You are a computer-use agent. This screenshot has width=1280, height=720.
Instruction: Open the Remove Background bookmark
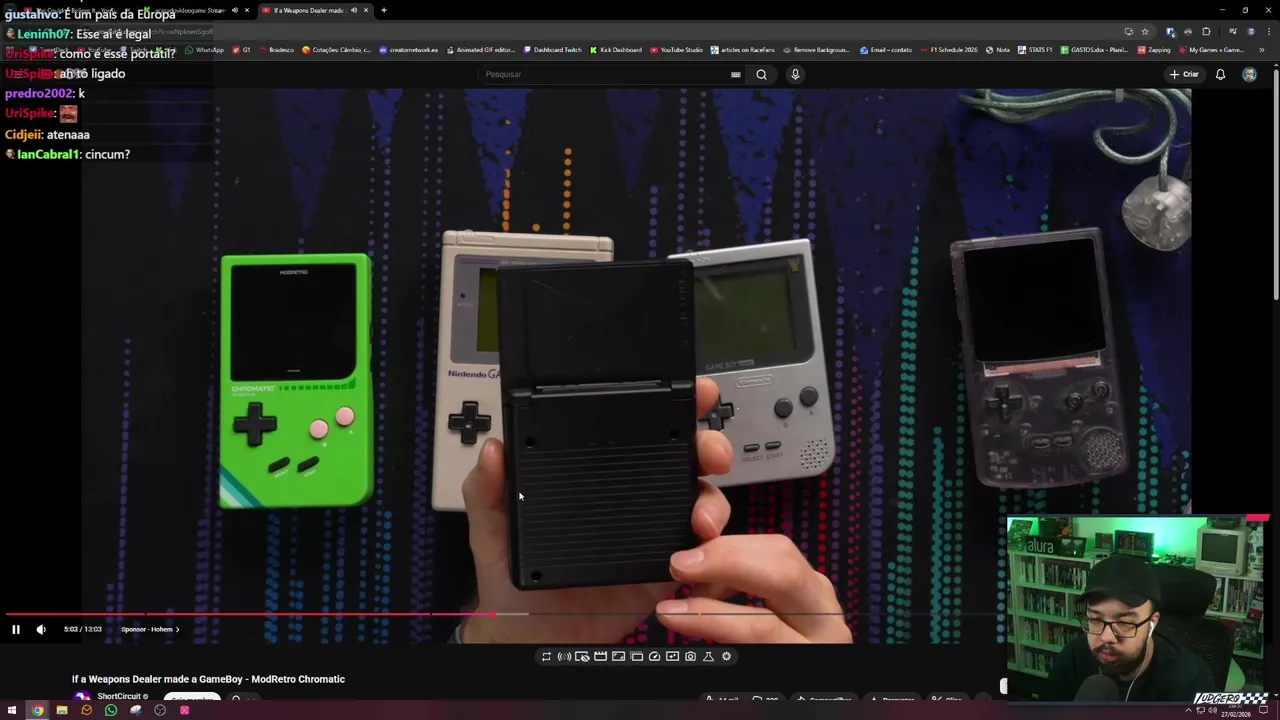click(817, 50)
